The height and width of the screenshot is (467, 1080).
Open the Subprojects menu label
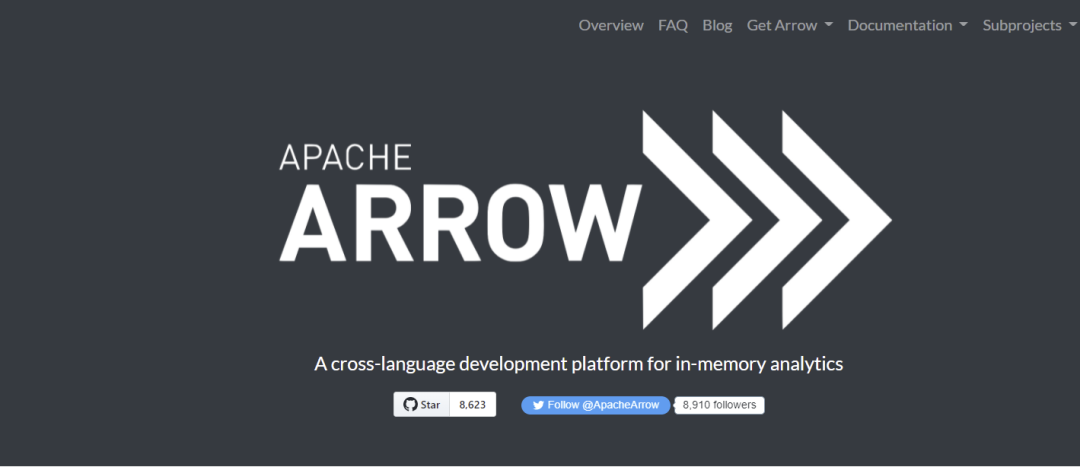[x=1022, y=25]
